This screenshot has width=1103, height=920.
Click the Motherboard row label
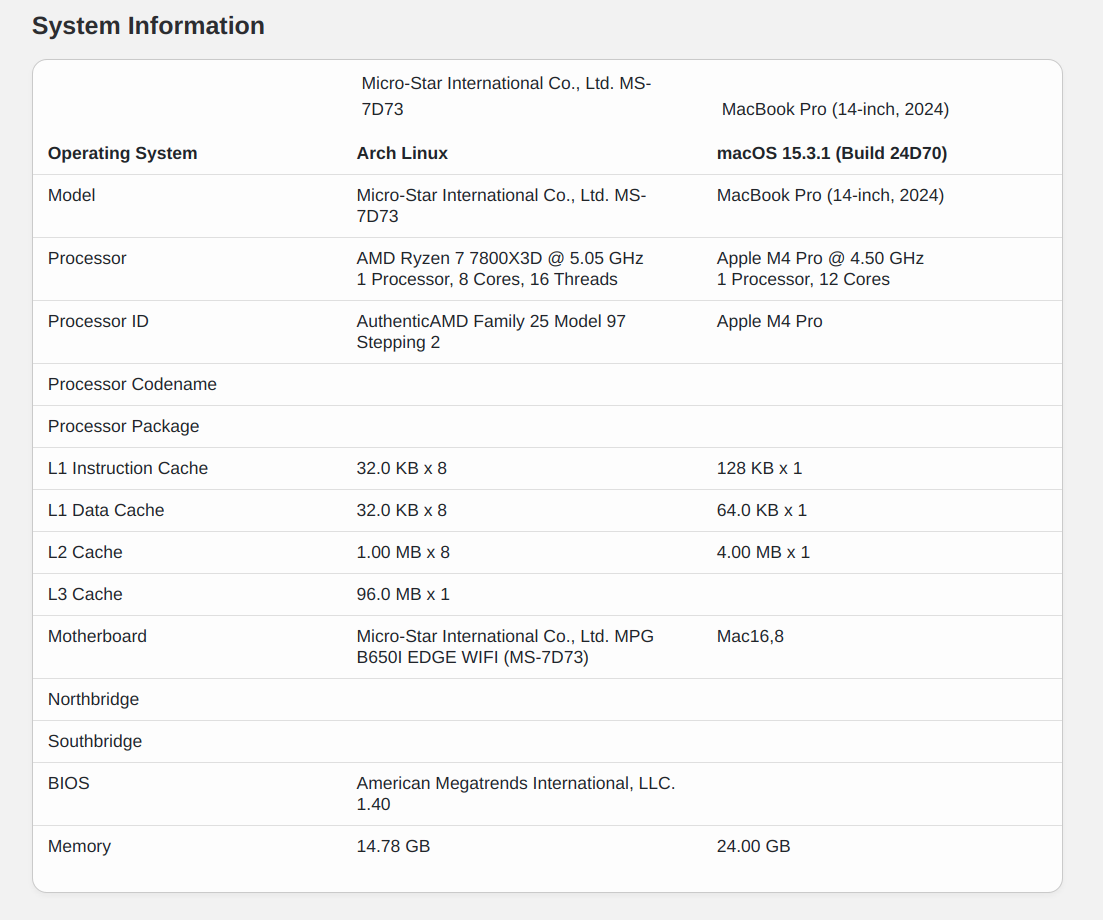click(98, 636)
